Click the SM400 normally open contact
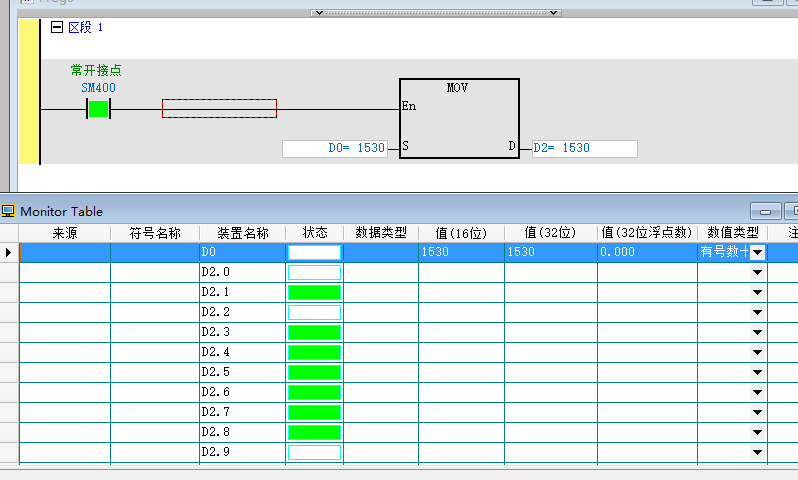798x480 pixels. pos(98,108)
